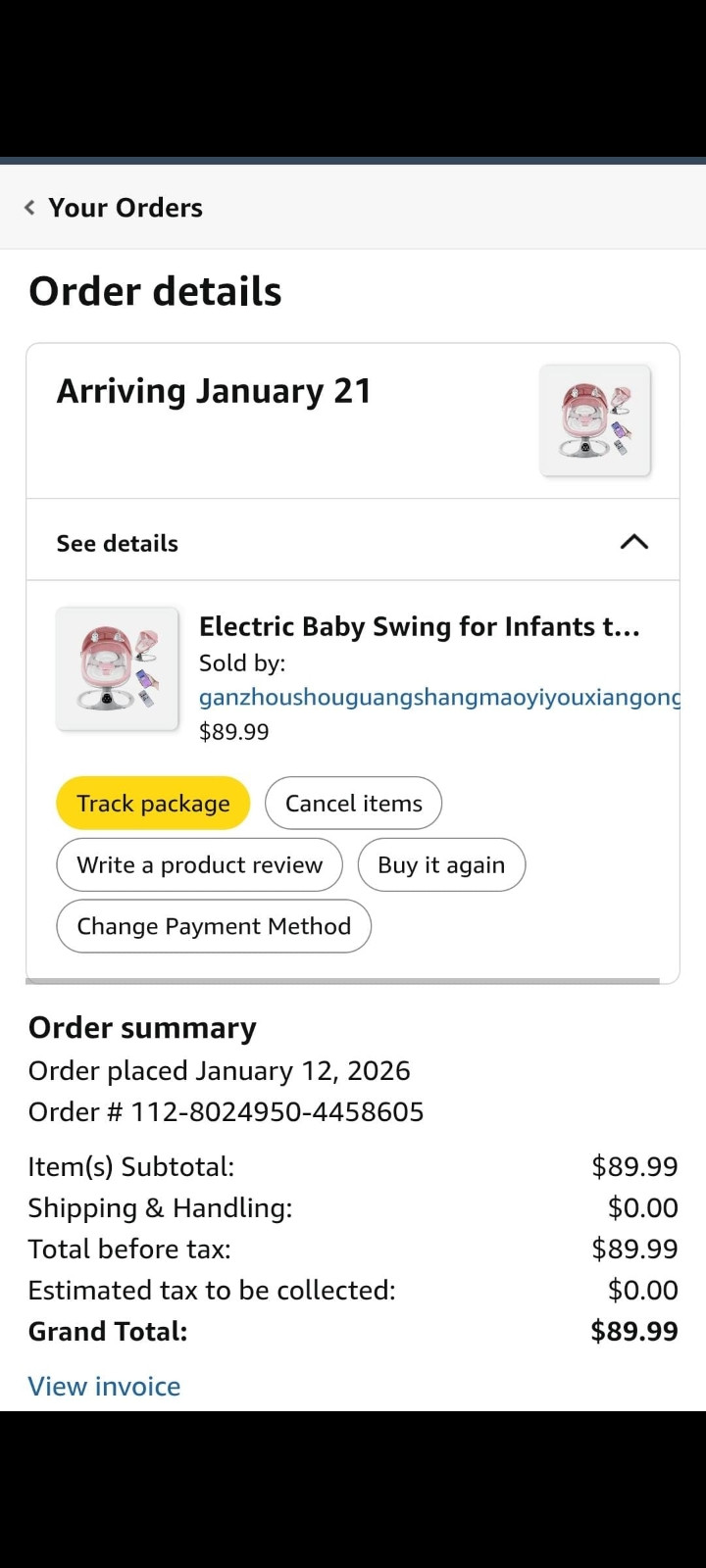The height and width of the screenshot is (1568, 706).
Task: Open the baby swing thumbnail beside arrival date
Action: (x=594, y=420)
